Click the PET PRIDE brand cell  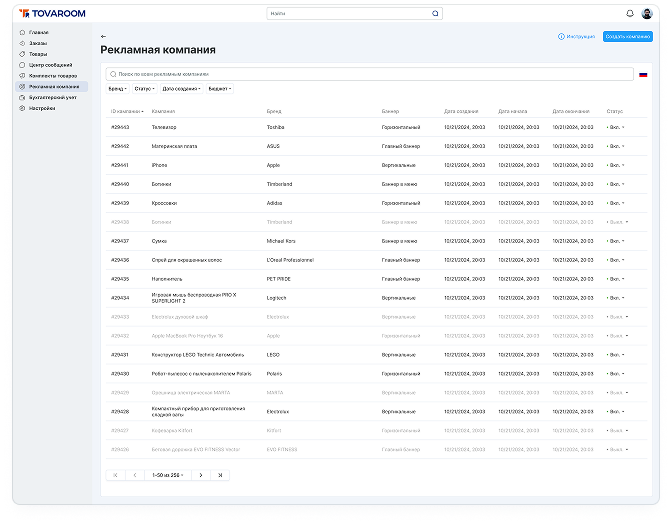point(279,279)
